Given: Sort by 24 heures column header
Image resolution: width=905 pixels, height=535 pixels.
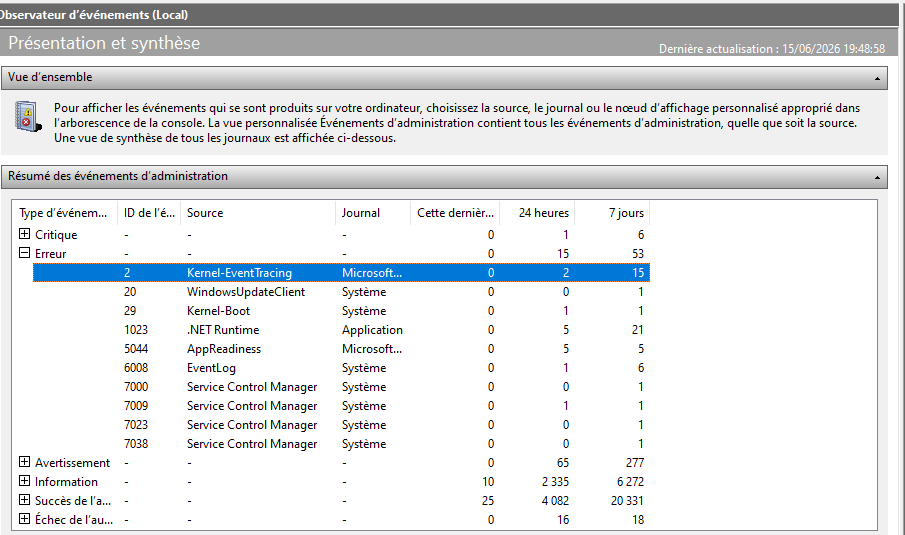Looking at the screenshot, I should click(x=537, y=213).
